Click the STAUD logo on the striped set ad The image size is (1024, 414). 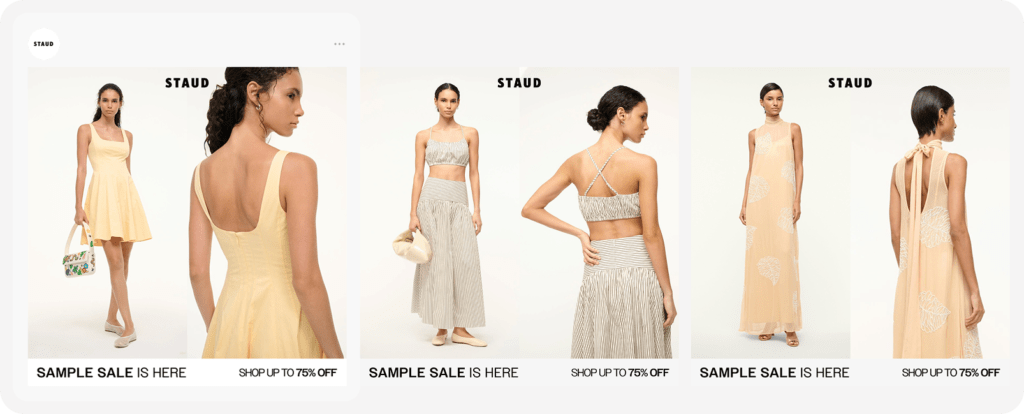coord(519,83)
